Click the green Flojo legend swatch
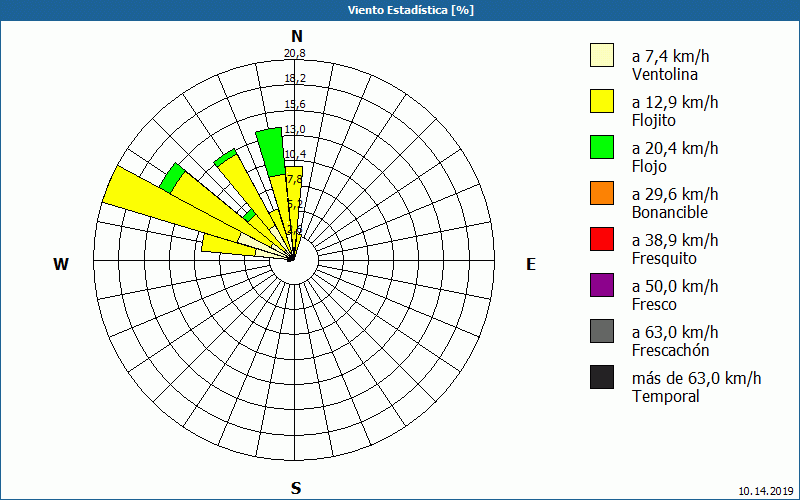Image resolution: width=800 pixels, height=500 pixels. tap(602, 147)
